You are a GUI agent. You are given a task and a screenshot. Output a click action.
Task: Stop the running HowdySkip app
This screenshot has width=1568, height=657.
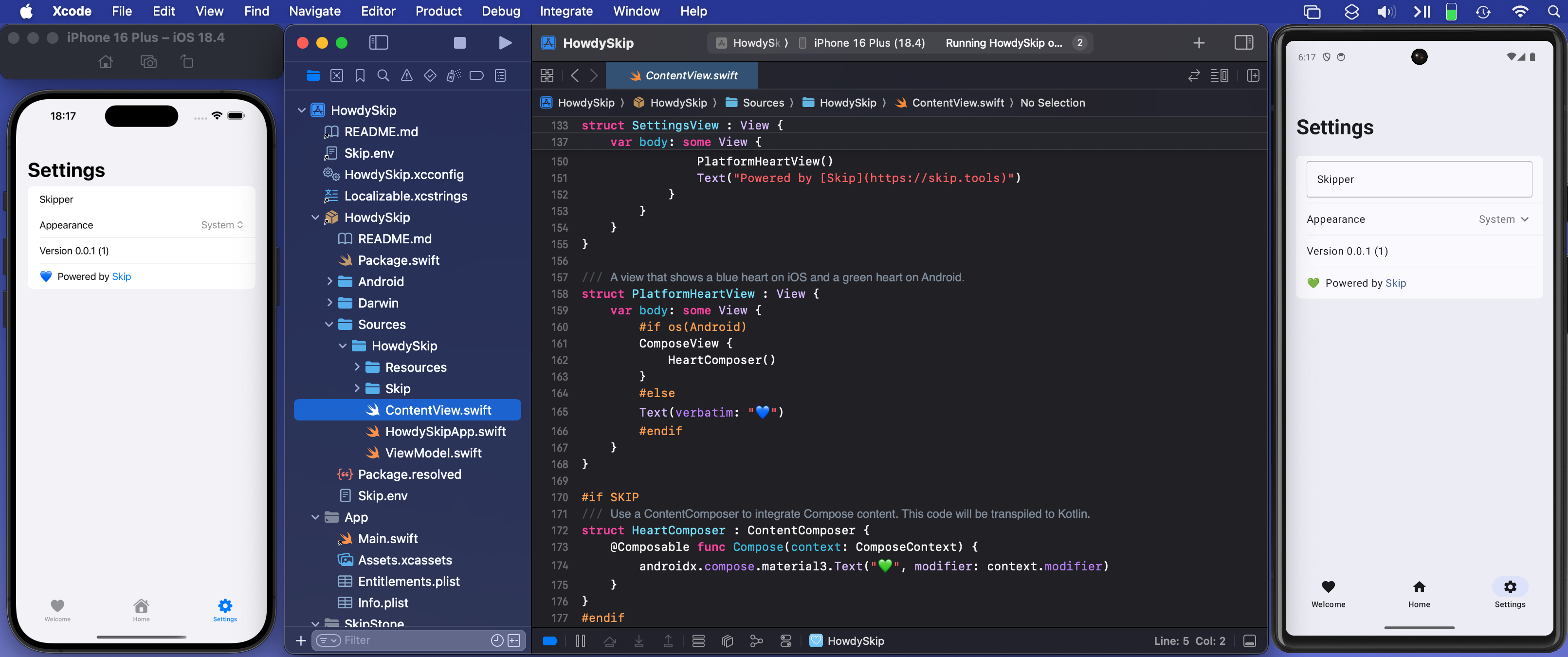459,43
